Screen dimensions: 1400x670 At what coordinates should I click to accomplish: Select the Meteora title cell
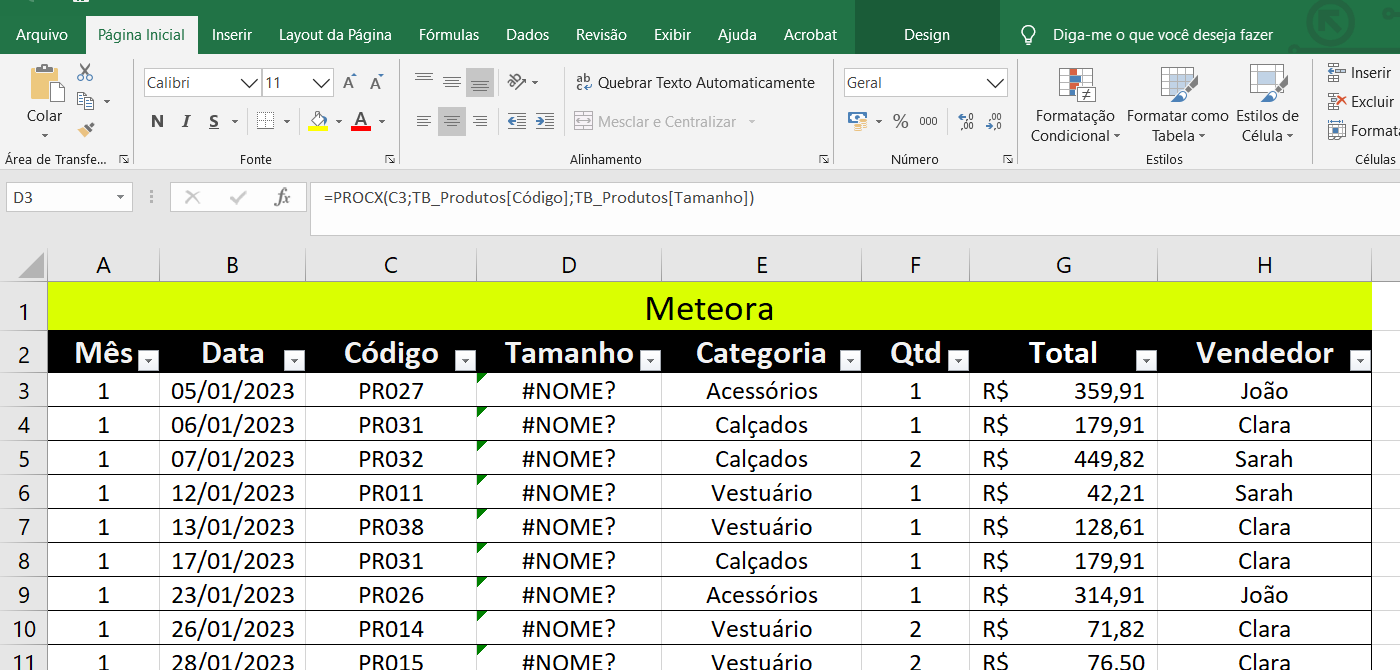[x=709, y=307]
